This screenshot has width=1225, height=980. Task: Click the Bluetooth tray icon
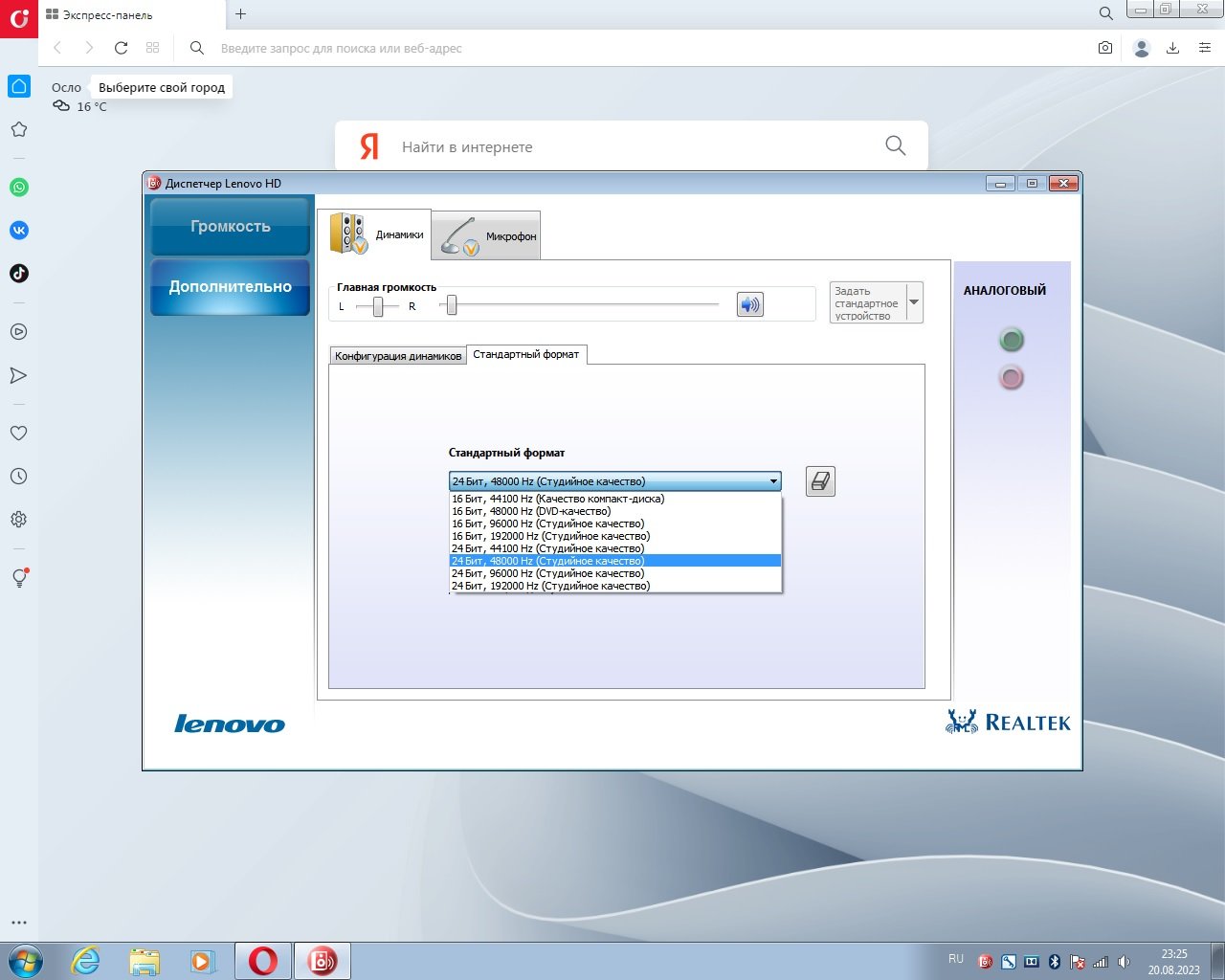(x=1055, y=962)
